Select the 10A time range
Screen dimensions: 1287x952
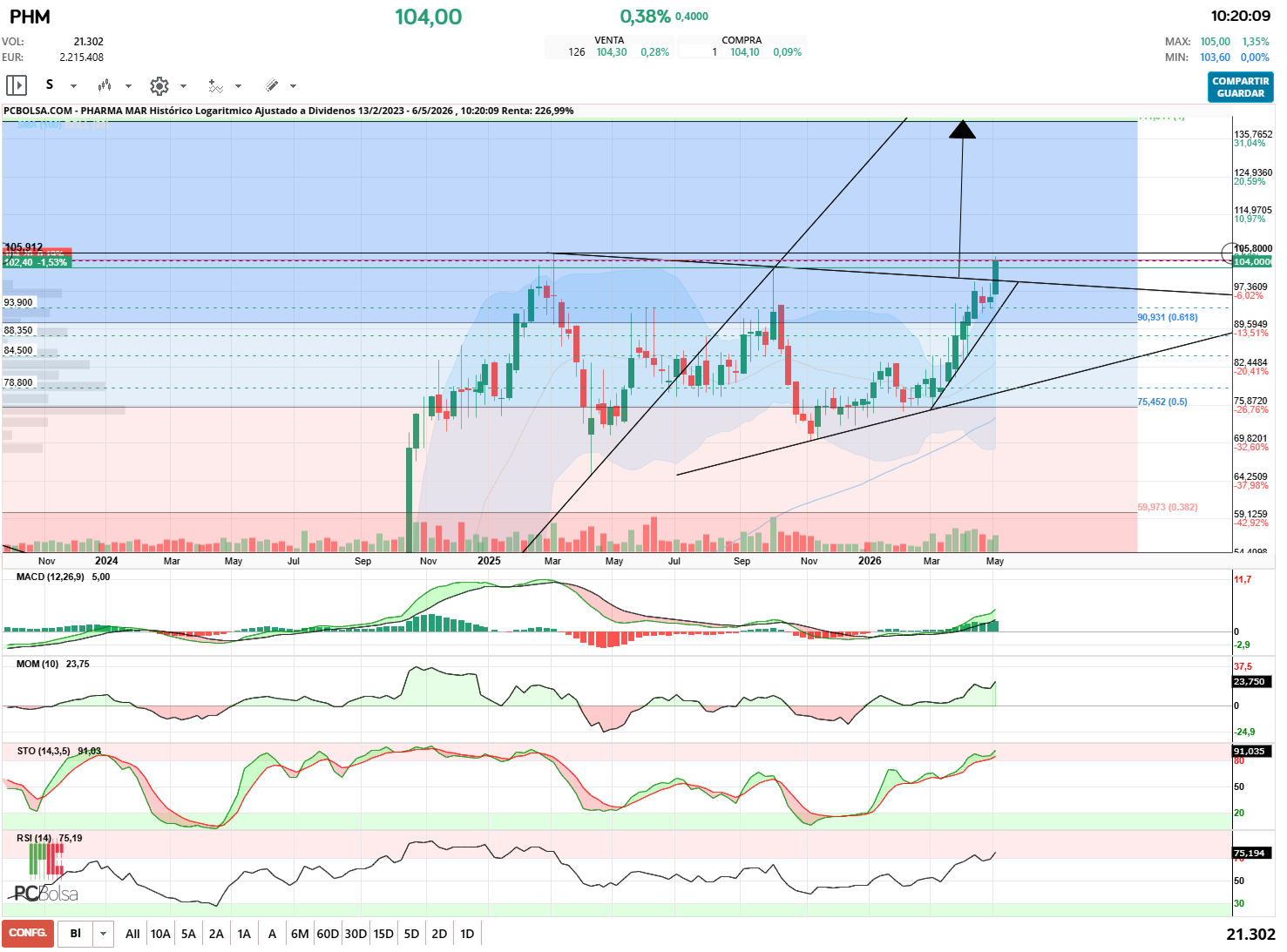coord(160,934)
